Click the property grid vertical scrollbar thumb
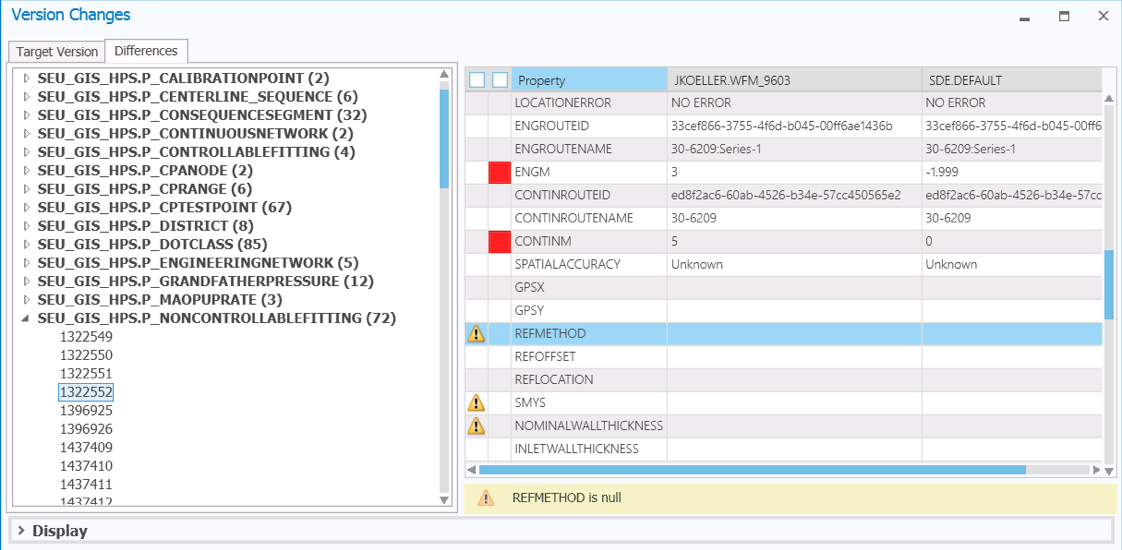 (1109, 284)
